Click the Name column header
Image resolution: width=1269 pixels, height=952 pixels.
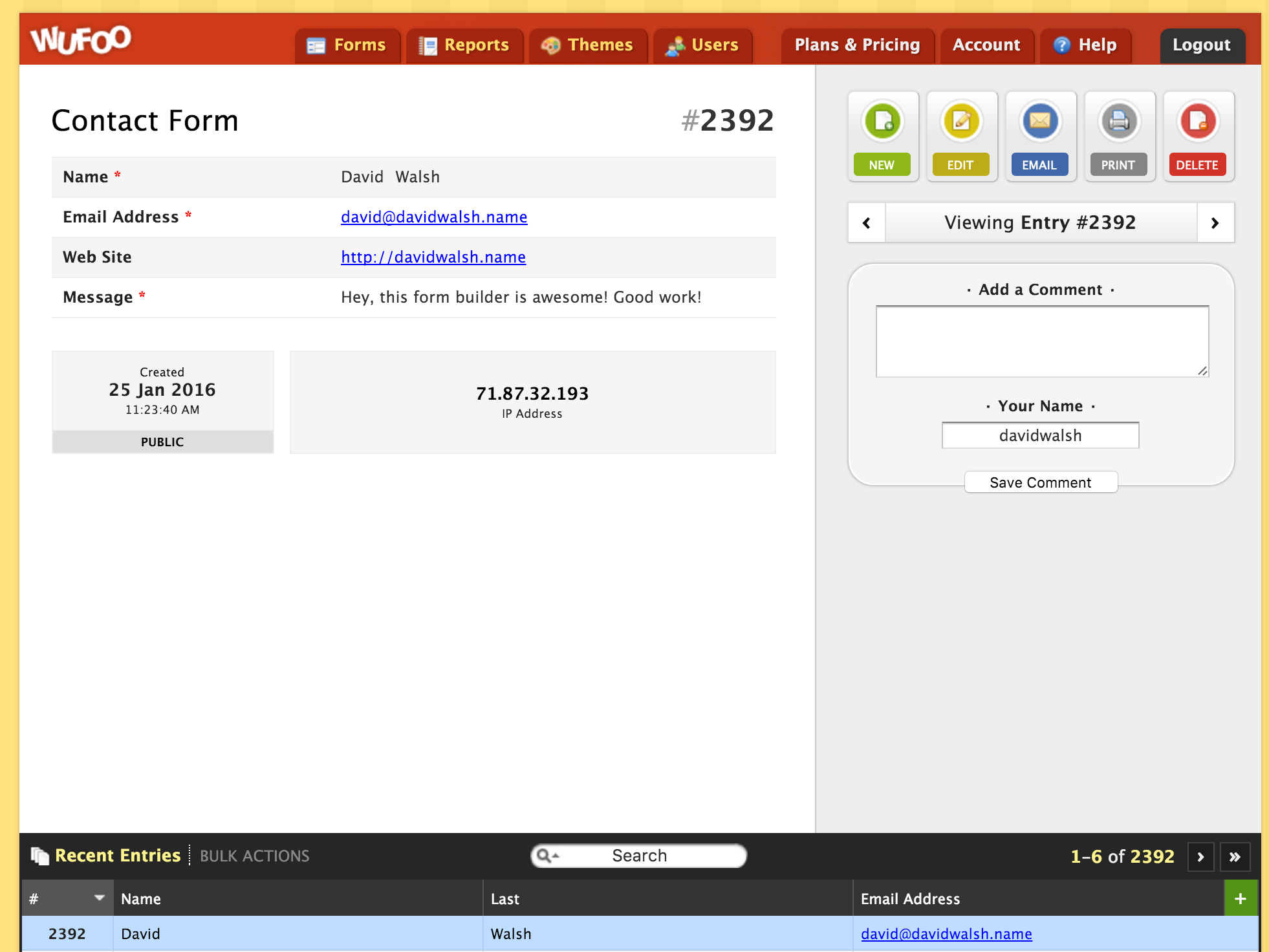click(298, 898)
